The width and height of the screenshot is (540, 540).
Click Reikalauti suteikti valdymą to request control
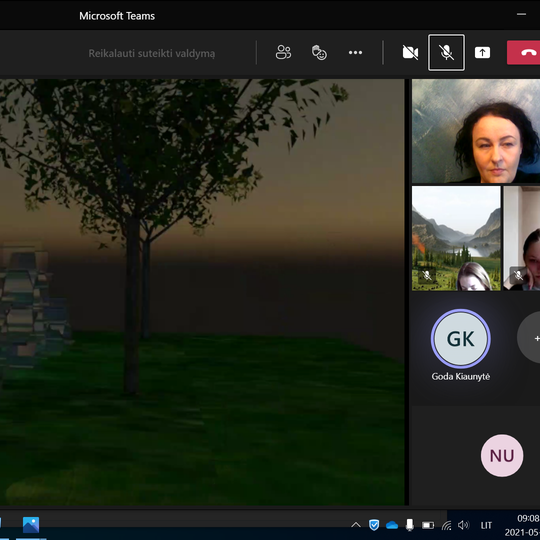(x=152, y=53)
